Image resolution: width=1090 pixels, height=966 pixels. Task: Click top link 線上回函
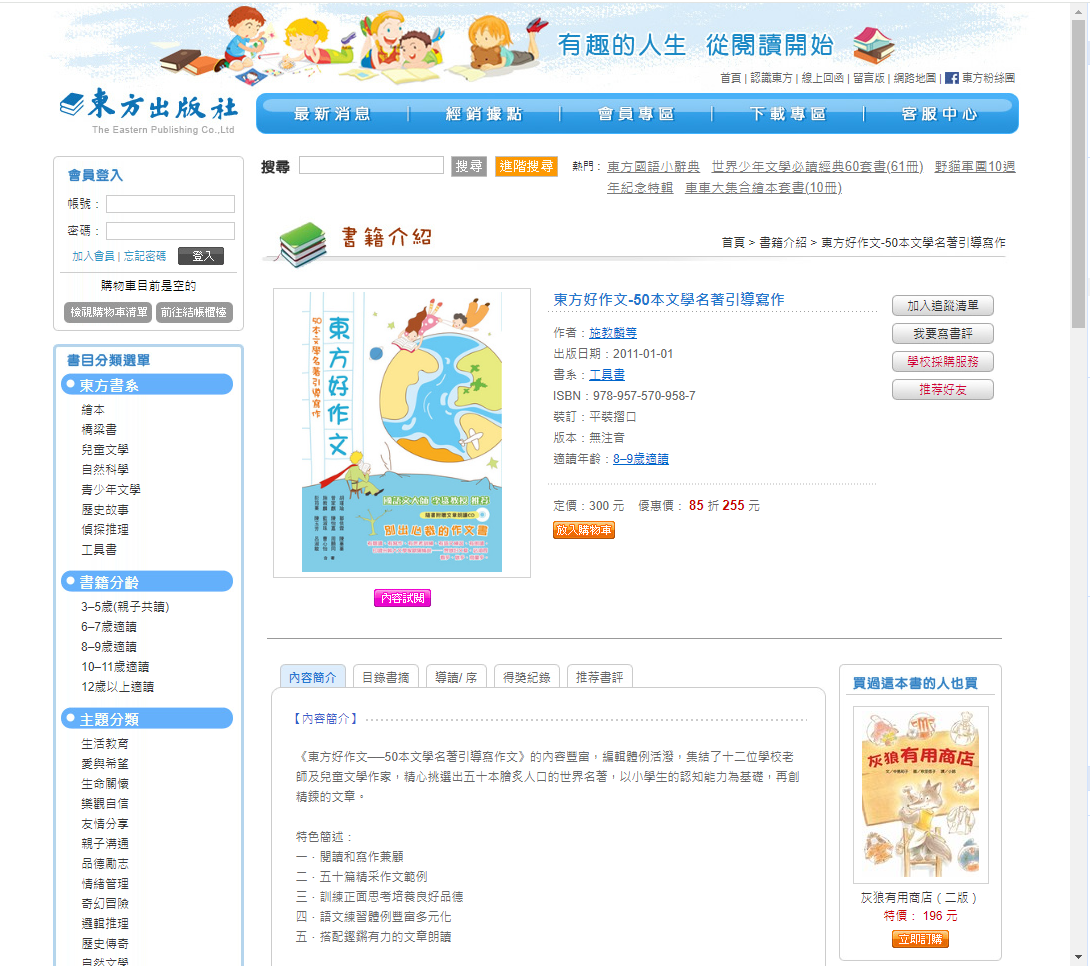822,78
